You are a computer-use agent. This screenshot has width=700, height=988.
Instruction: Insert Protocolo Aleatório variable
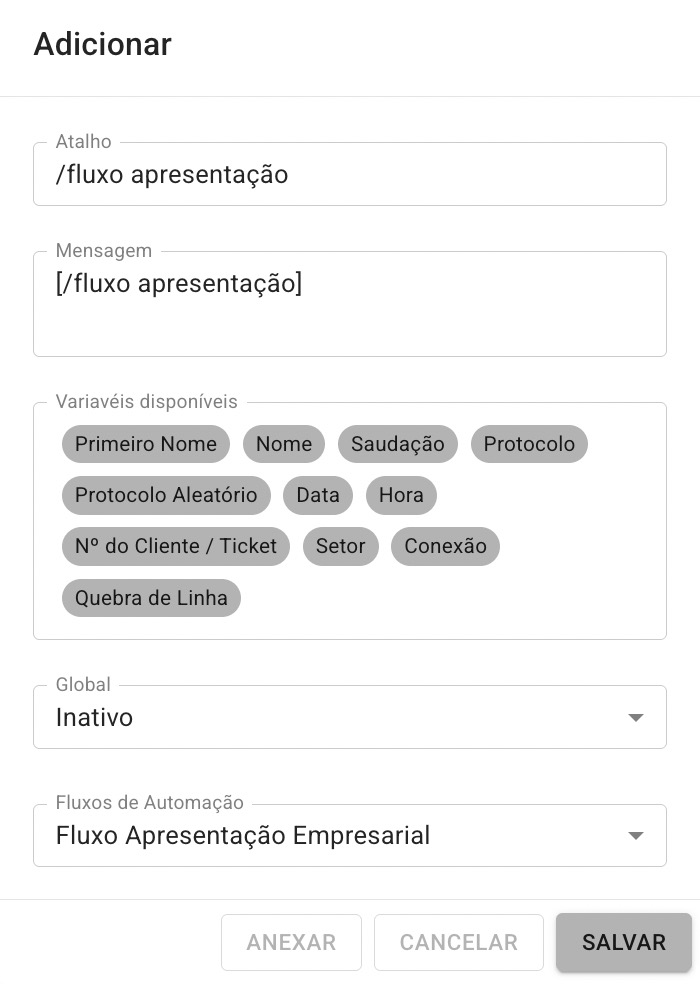click(166, 495)
